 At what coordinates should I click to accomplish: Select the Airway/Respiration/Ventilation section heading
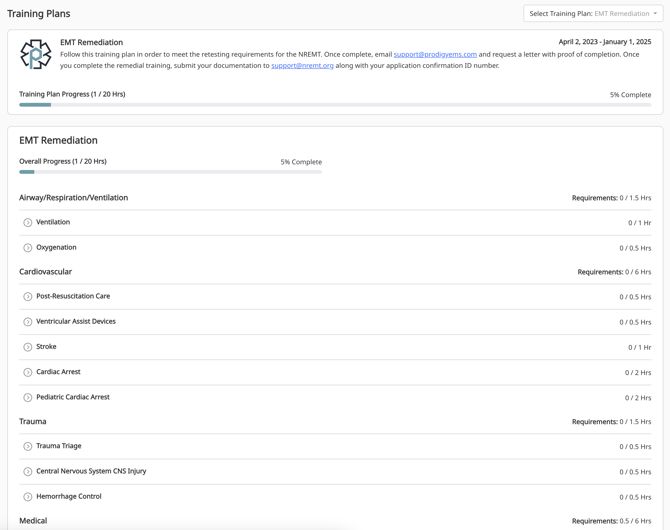(x=73, y=197)
